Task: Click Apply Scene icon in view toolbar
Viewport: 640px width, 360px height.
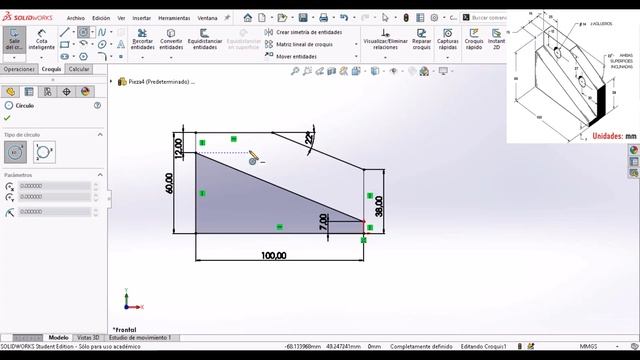Action: pos(424,71)
